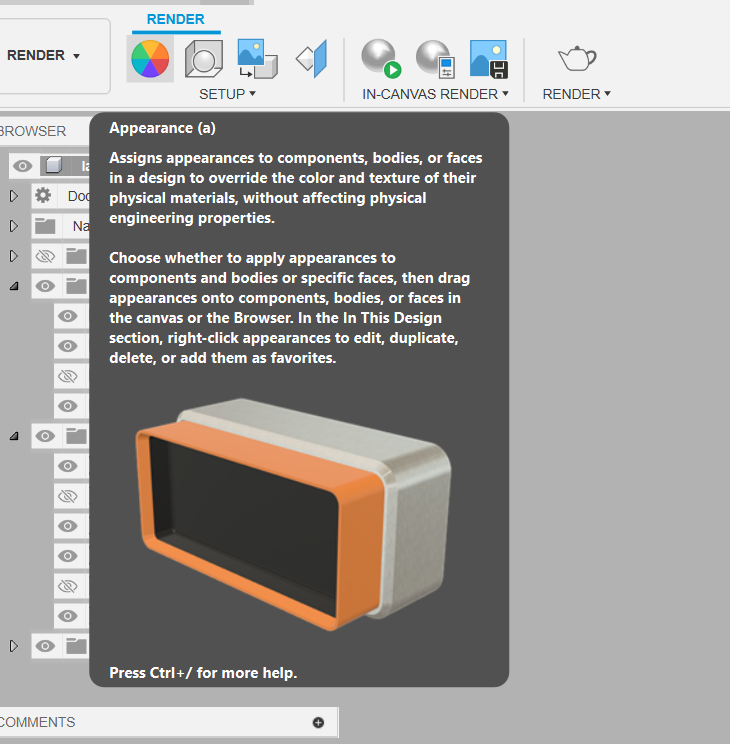Expand the Document Settings node

[x=14, y=196]
